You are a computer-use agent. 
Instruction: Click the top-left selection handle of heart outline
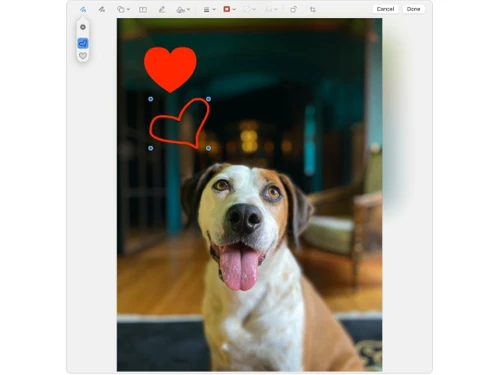click(151, 99)
